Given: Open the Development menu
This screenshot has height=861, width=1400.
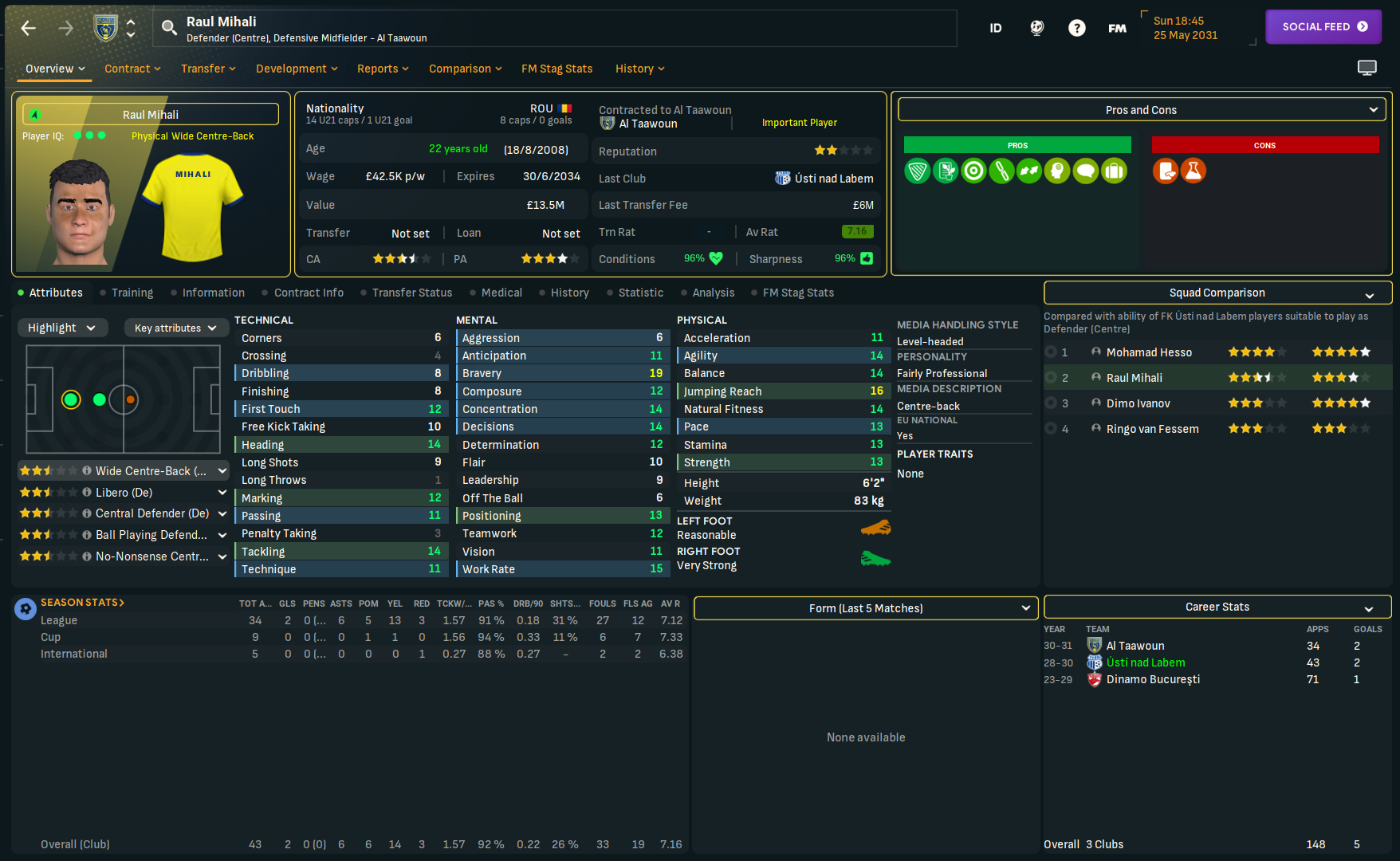Looking at the screenshot, I should pos(297,69).
